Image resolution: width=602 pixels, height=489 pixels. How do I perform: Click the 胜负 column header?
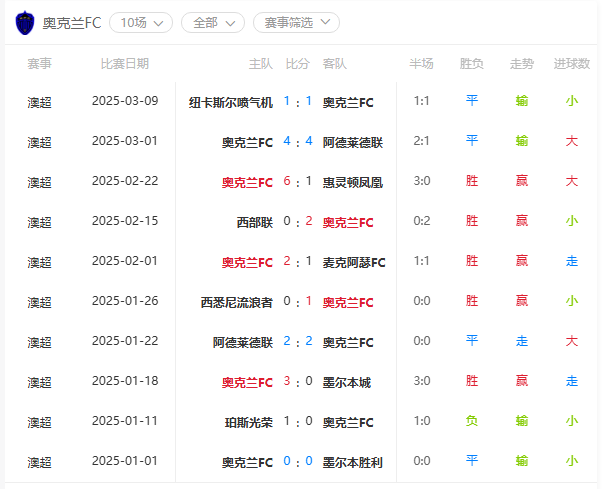(x=471, y=64)
